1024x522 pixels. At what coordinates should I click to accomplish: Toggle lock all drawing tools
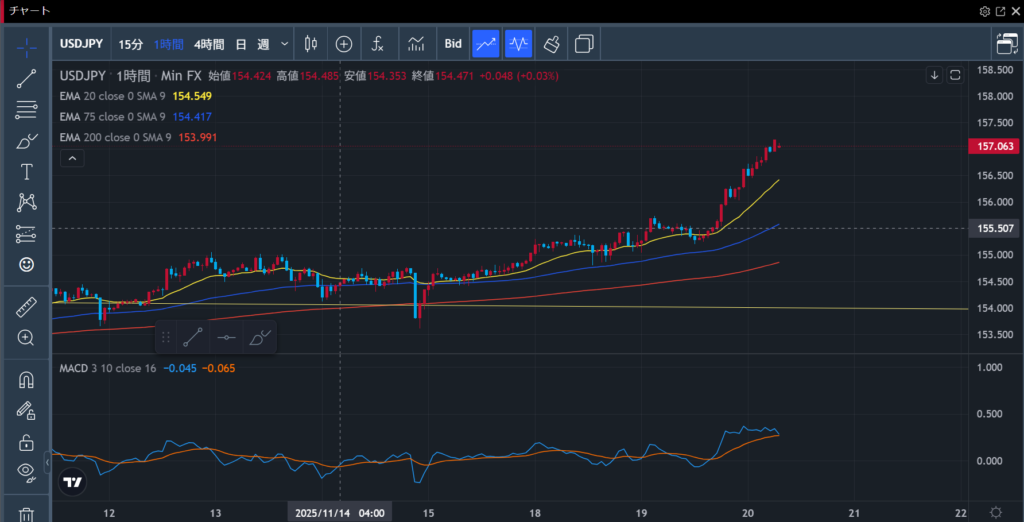point(27,441)
